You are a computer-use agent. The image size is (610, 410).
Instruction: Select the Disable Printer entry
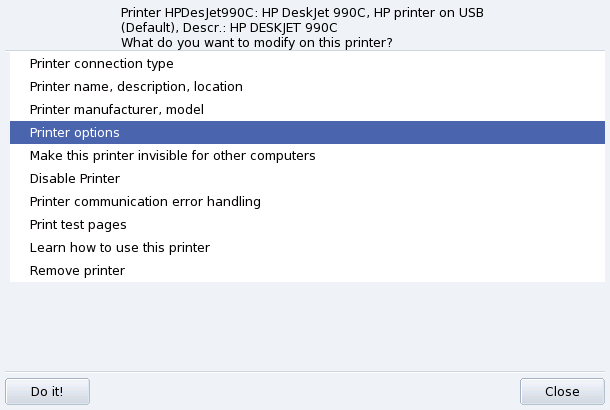75,179
